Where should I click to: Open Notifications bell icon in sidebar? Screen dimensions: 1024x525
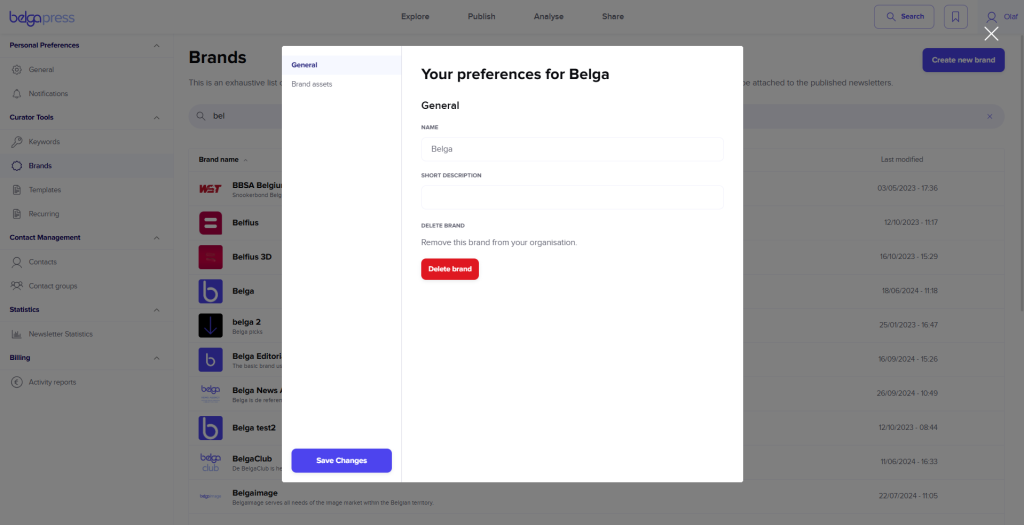pyautogui.click(x=17, y=93)
